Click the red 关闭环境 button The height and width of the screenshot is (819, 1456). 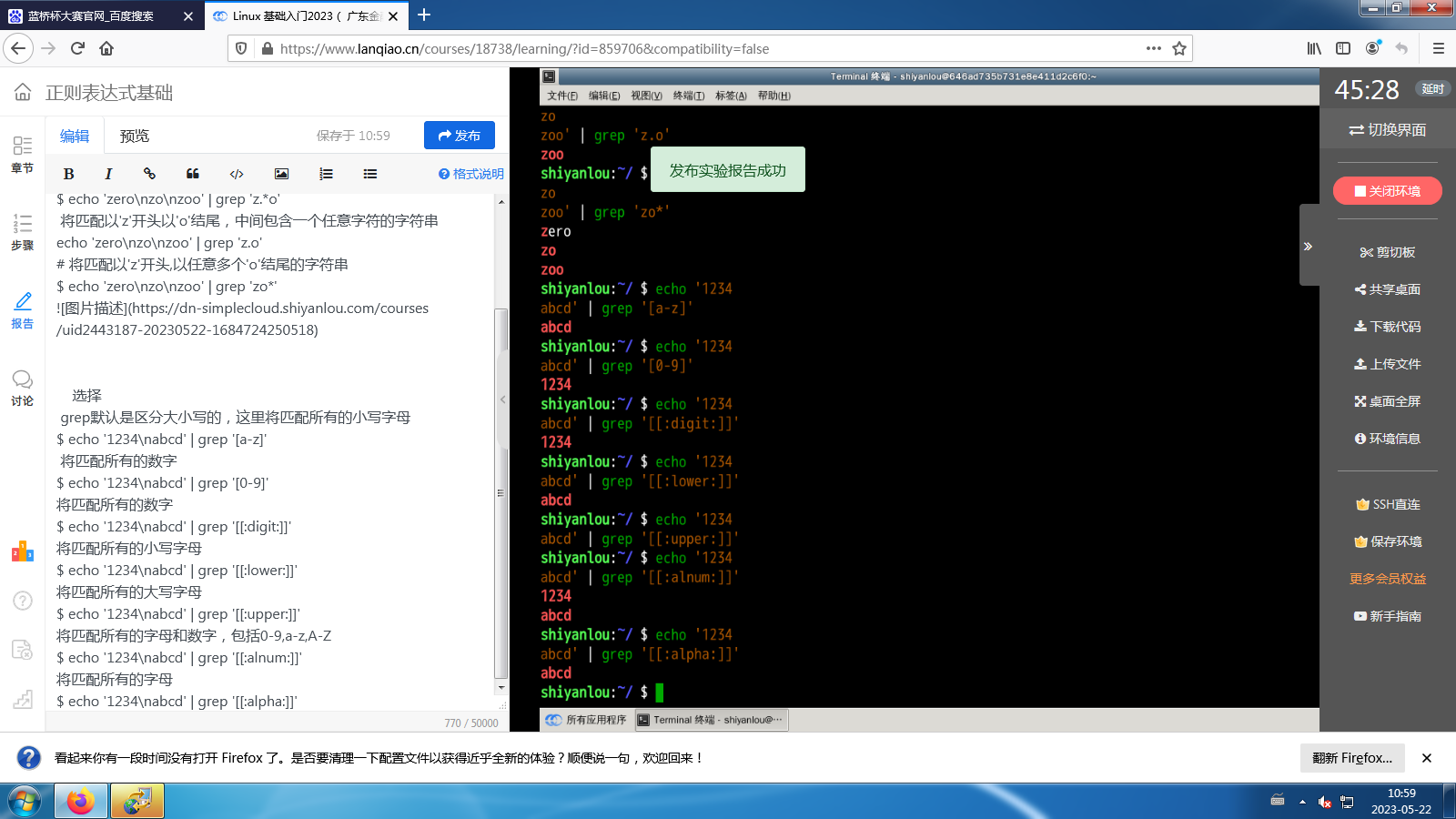(x=1387, y=191)
